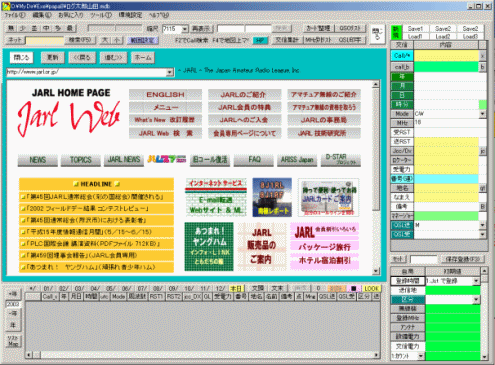Image resolution: width=495 pixels, height=365 pixels.
Task: Open the 縮尺 scale dropdown
Action: 185,29
